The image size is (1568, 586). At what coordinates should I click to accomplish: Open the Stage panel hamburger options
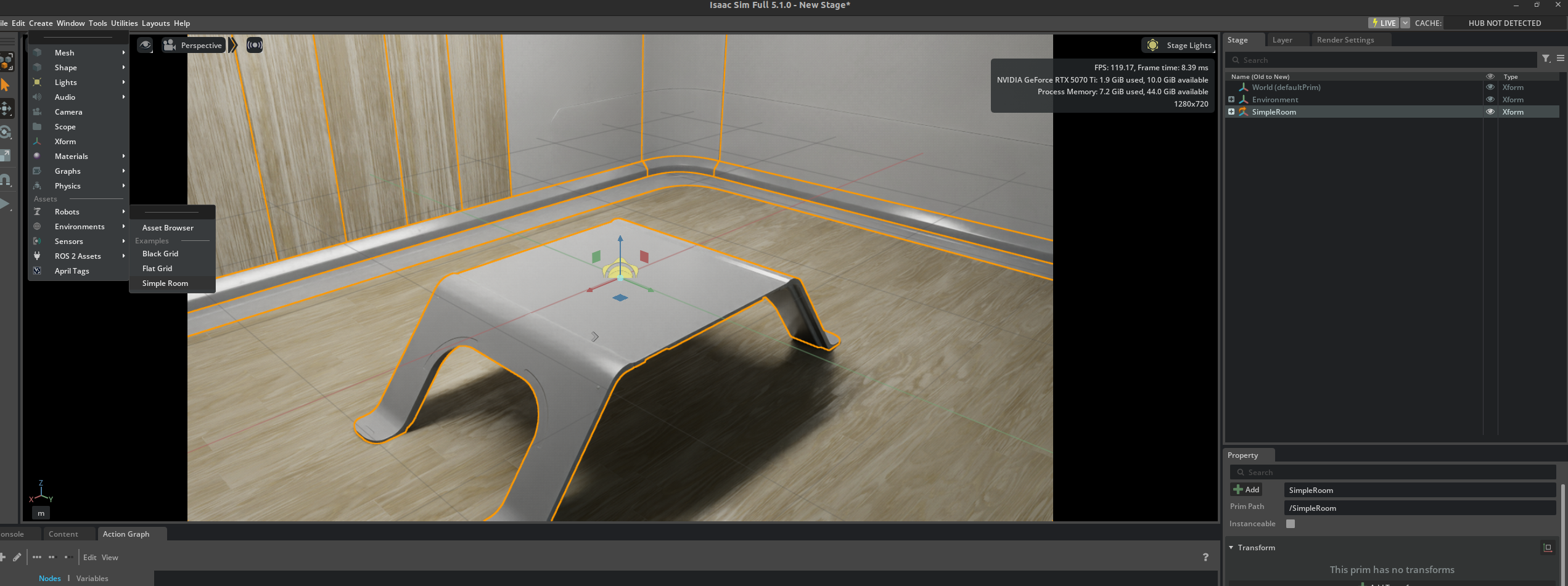1561,59
